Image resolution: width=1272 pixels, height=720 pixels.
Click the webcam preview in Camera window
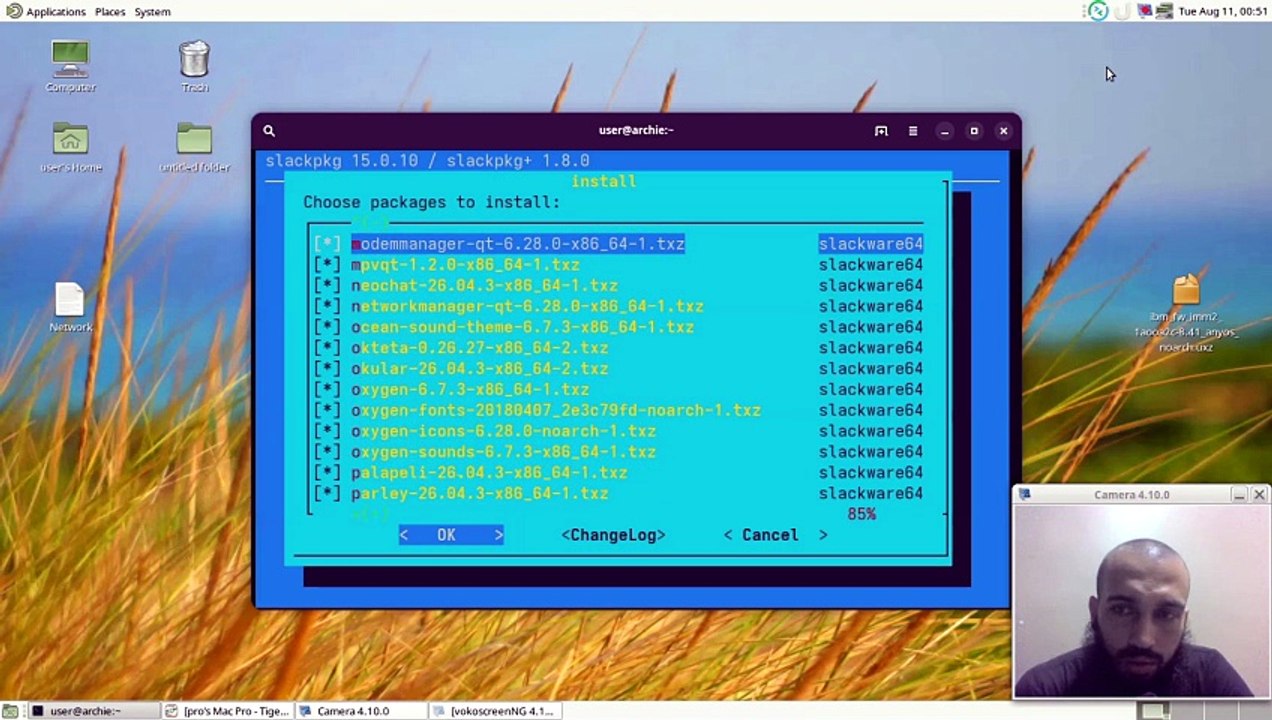point(1141,601)
